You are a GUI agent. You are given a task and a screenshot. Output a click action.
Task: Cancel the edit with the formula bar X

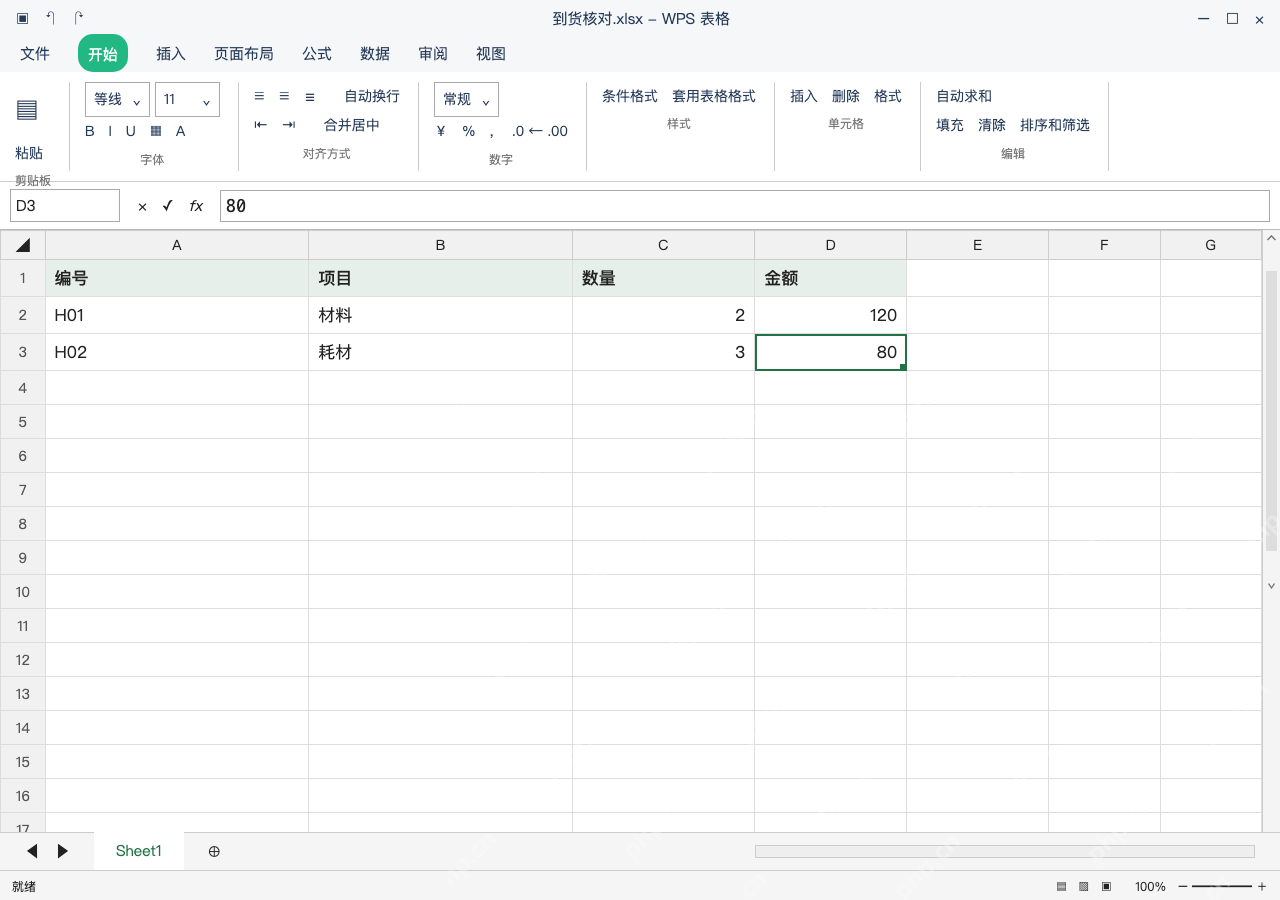tap(142, 206)
